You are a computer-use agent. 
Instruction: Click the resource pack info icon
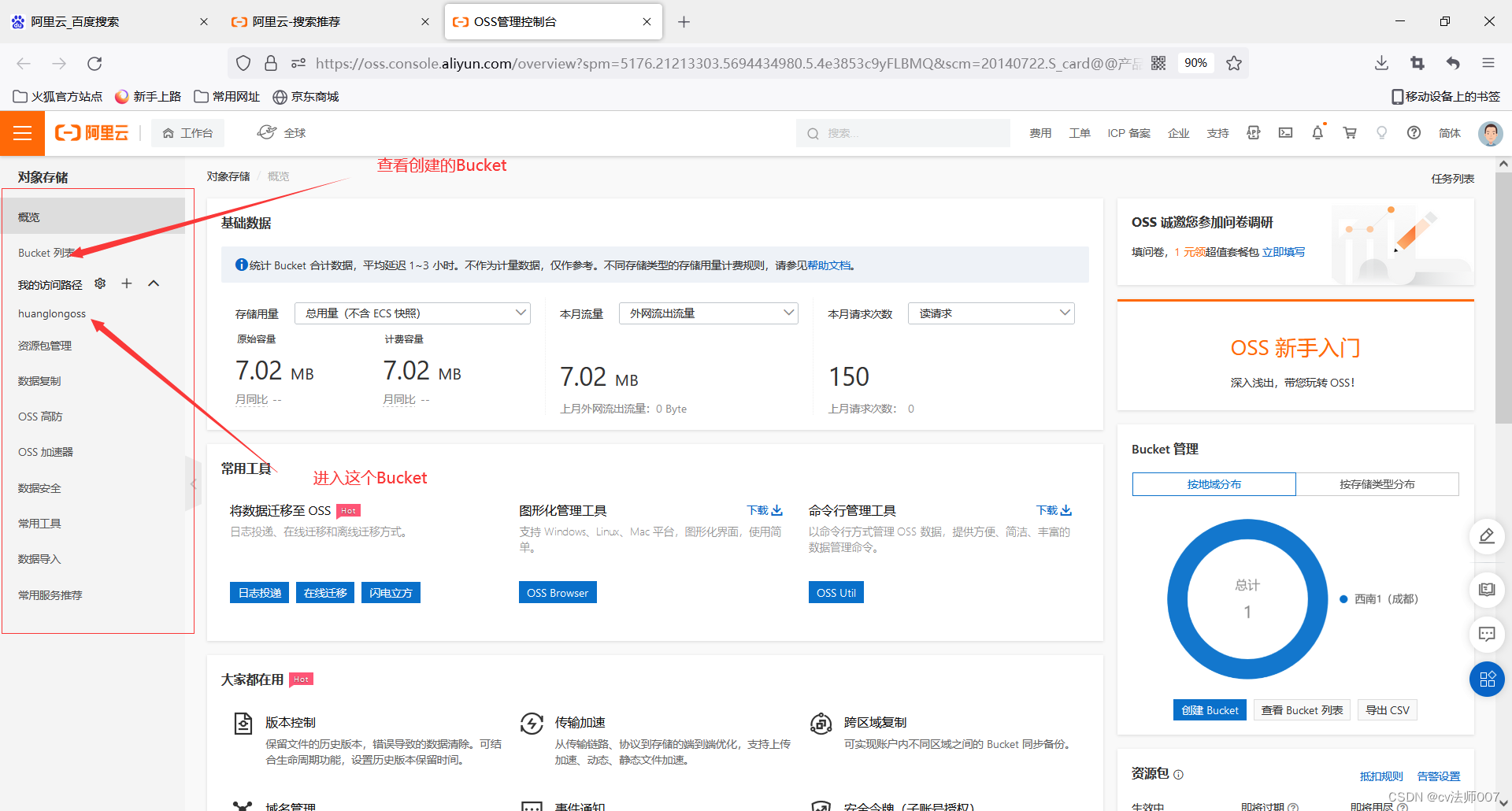pyautogui.click(x=1178, y=775)
